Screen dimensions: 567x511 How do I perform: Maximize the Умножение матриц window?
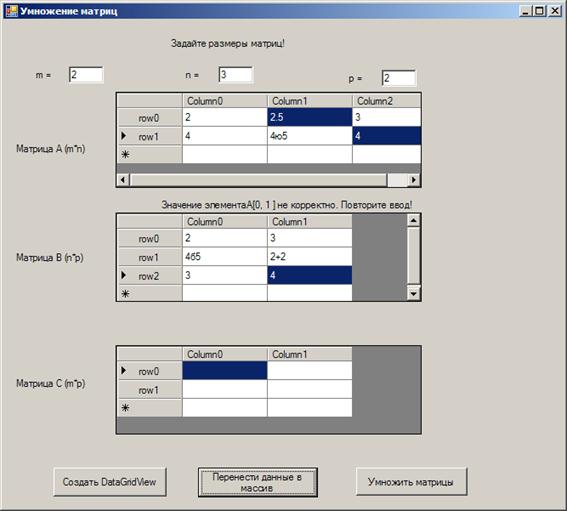(539, 11)
